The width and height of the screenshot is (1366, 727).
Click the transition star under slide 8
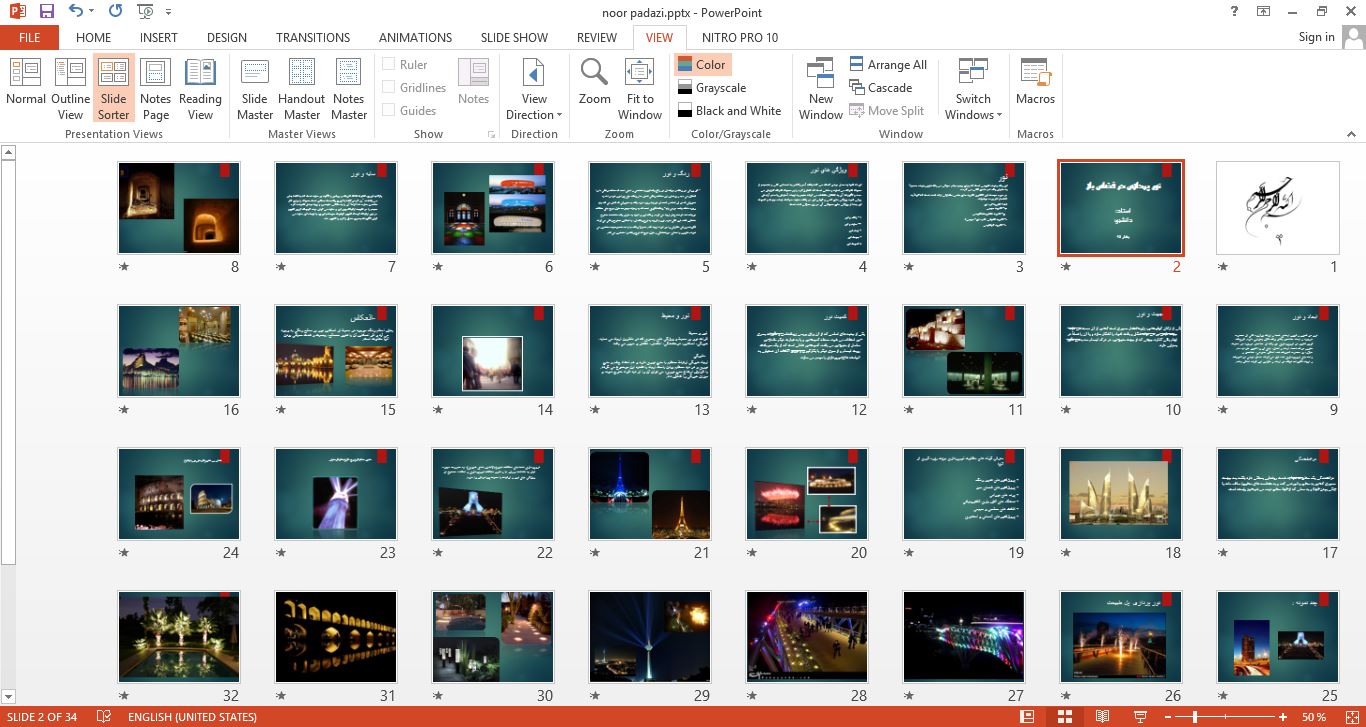(123, 267)
